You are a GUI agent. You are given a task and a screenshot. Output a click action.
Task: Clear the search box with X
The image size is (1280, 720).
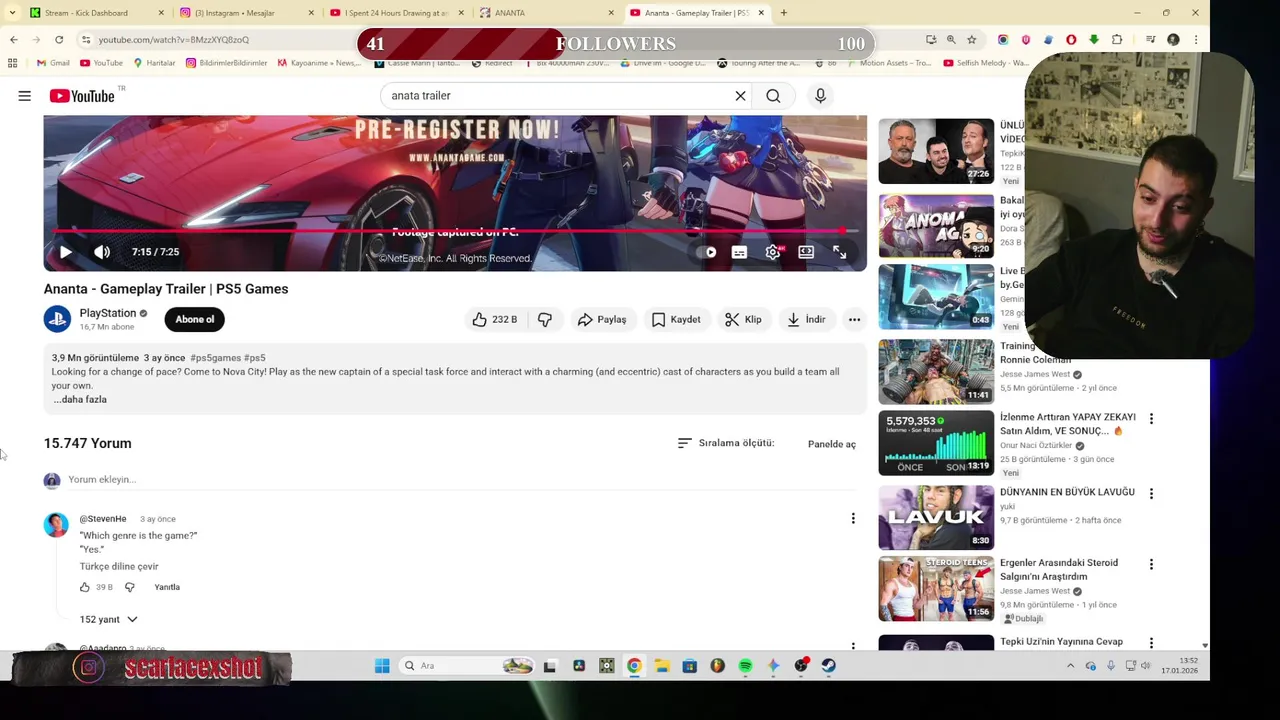click(x=740, y=96)
